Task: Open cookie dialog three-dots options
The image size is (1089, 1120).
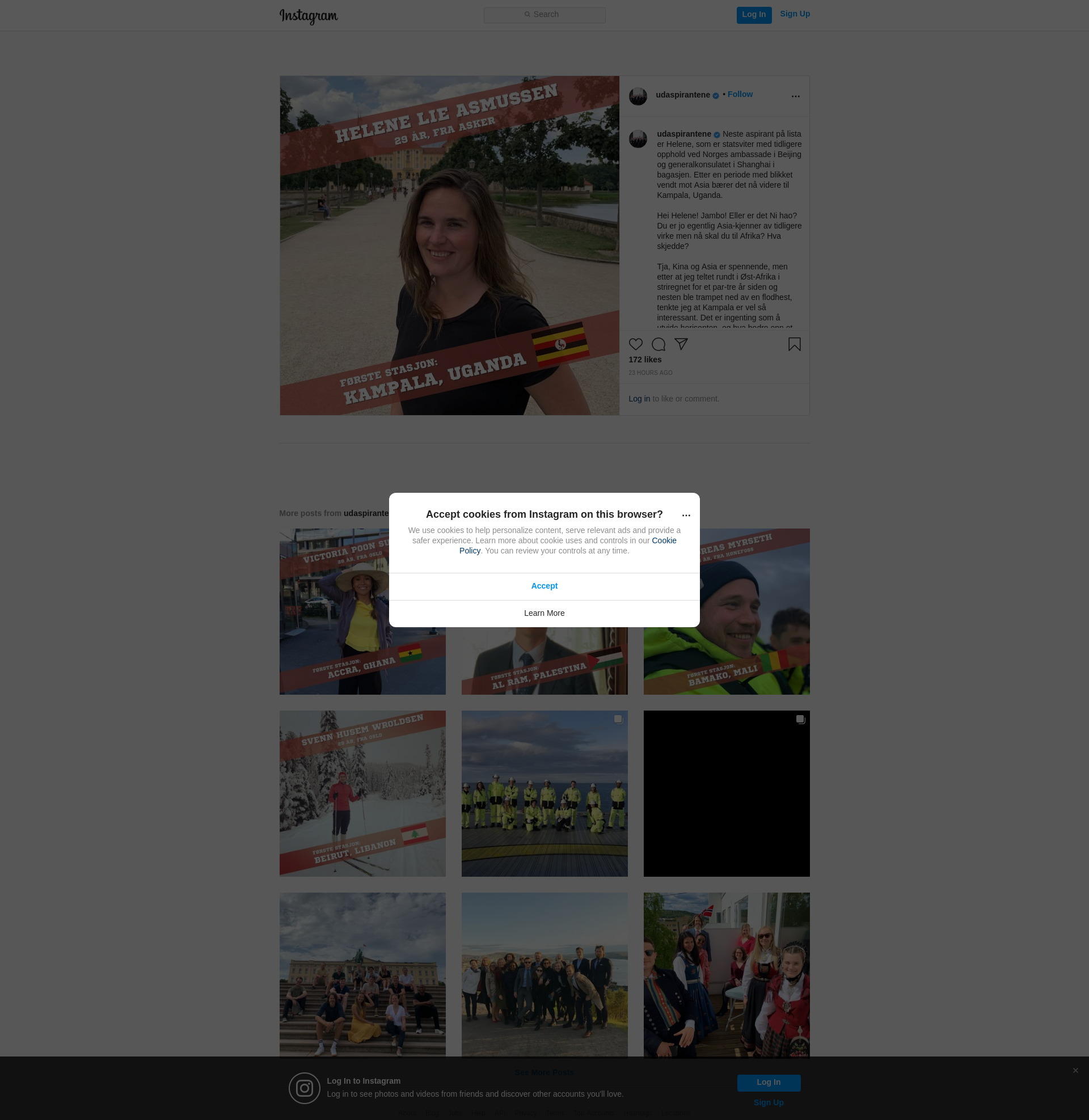Action: click(x=686, y=515)
